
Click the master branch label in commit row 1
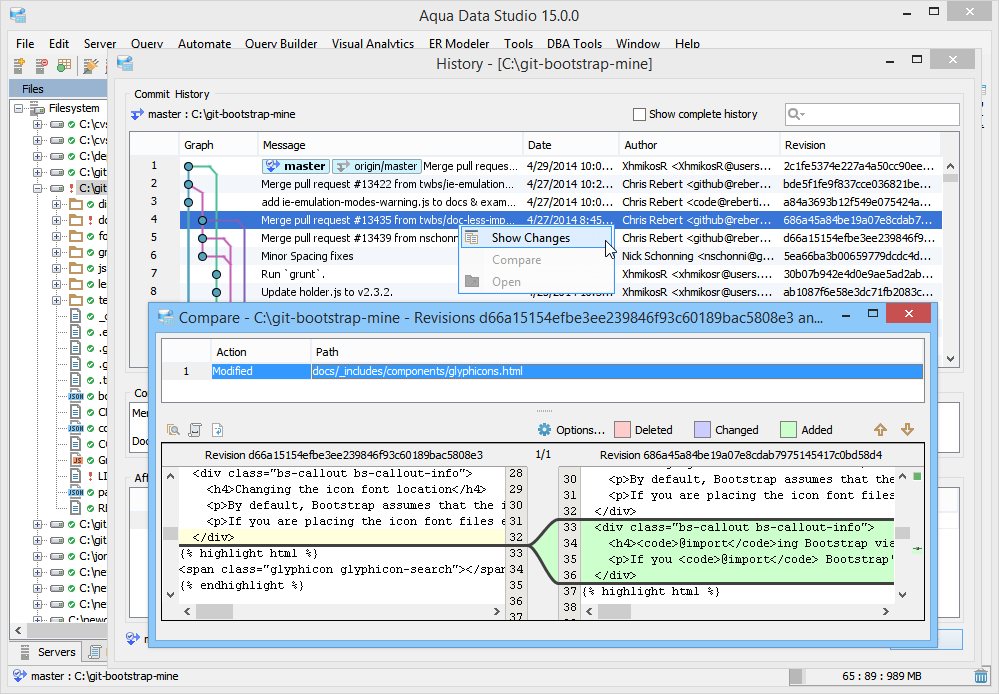[x=296, y=166]
